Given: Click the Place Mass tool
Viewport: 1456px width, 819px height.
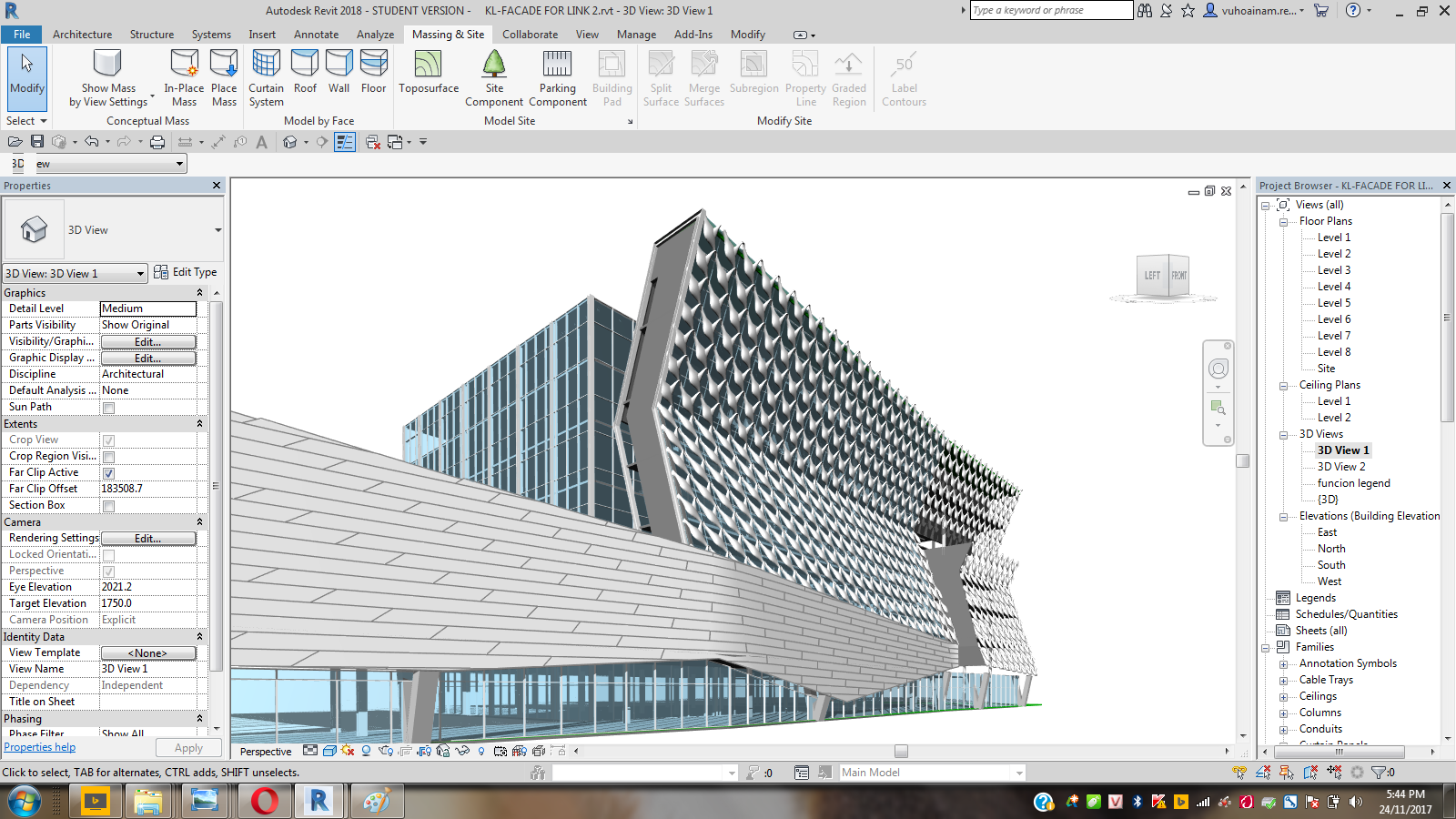Looking at the screenshot, I should 224,77.
